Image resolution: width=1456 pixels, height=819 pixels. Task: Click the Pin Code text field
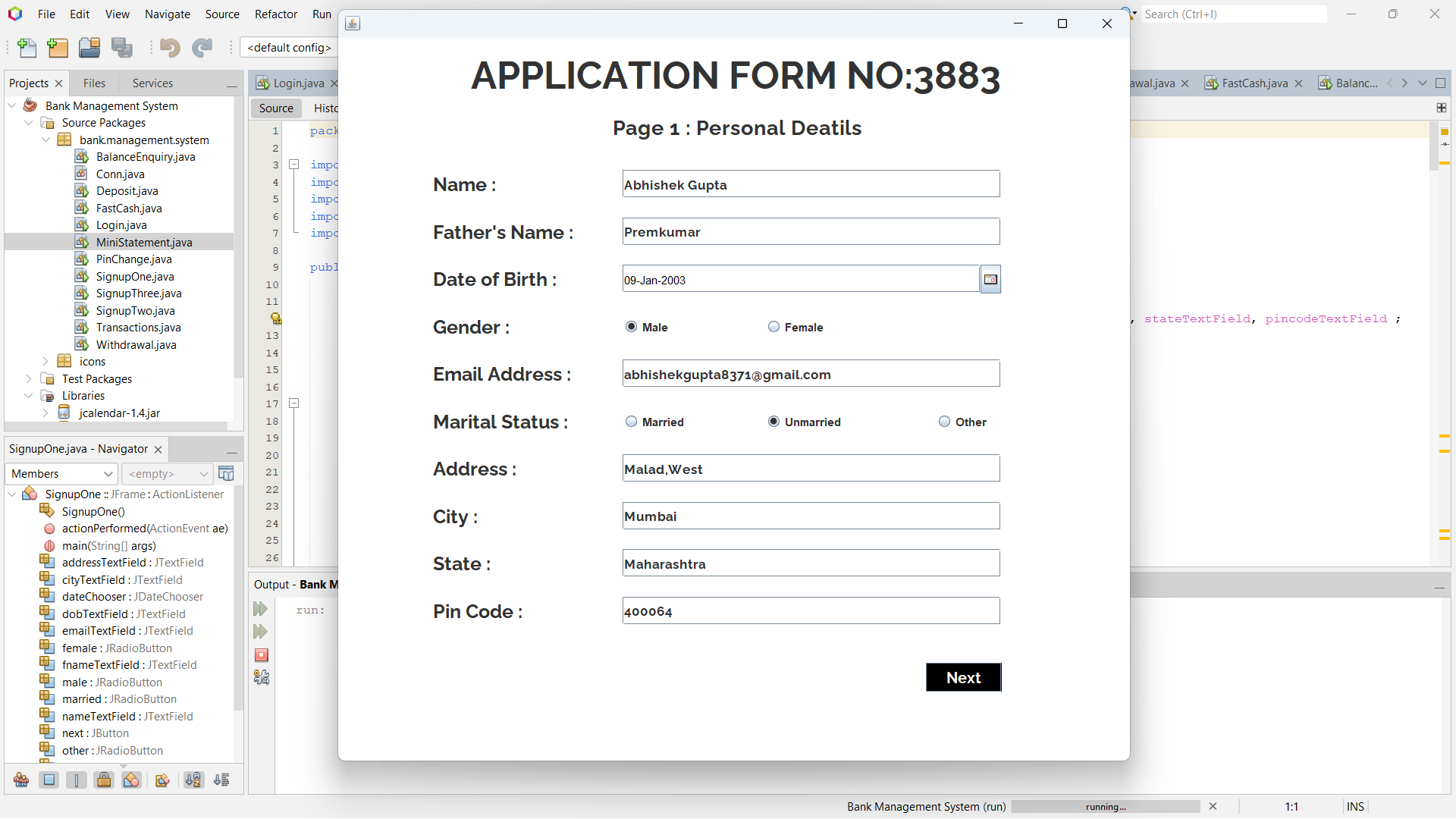811,611
